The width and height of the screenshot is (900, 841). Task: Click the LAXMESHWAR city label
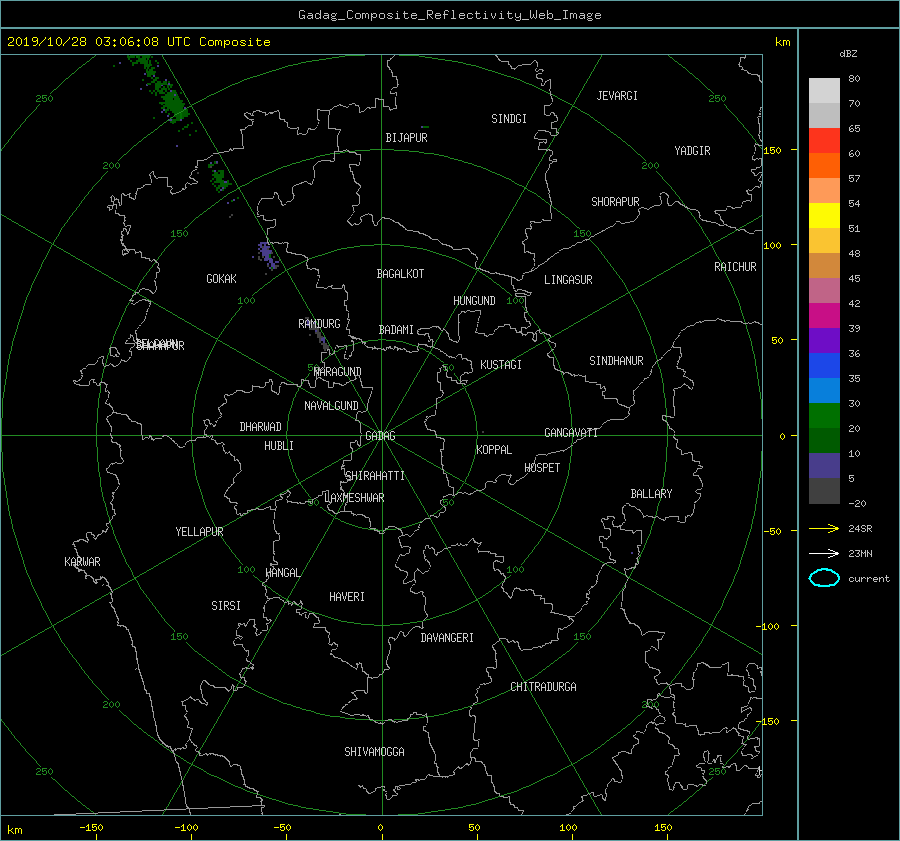click(x=354, y=498)
